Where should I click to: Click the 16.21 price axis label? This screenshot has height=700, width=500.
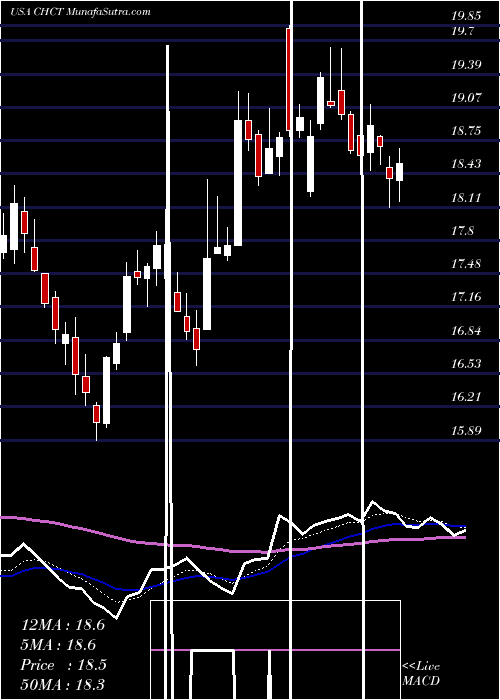click(x=466, y=397)
